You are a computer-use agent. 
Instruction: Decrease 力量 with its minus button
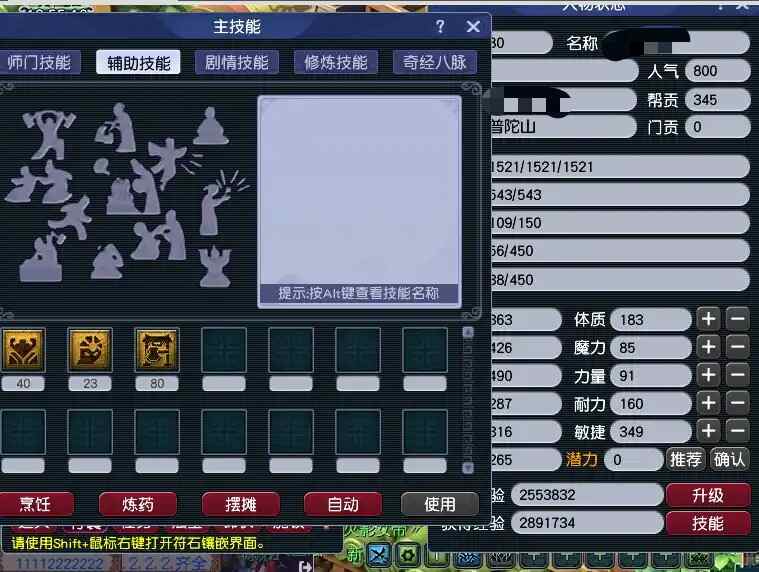click(737, 375)
